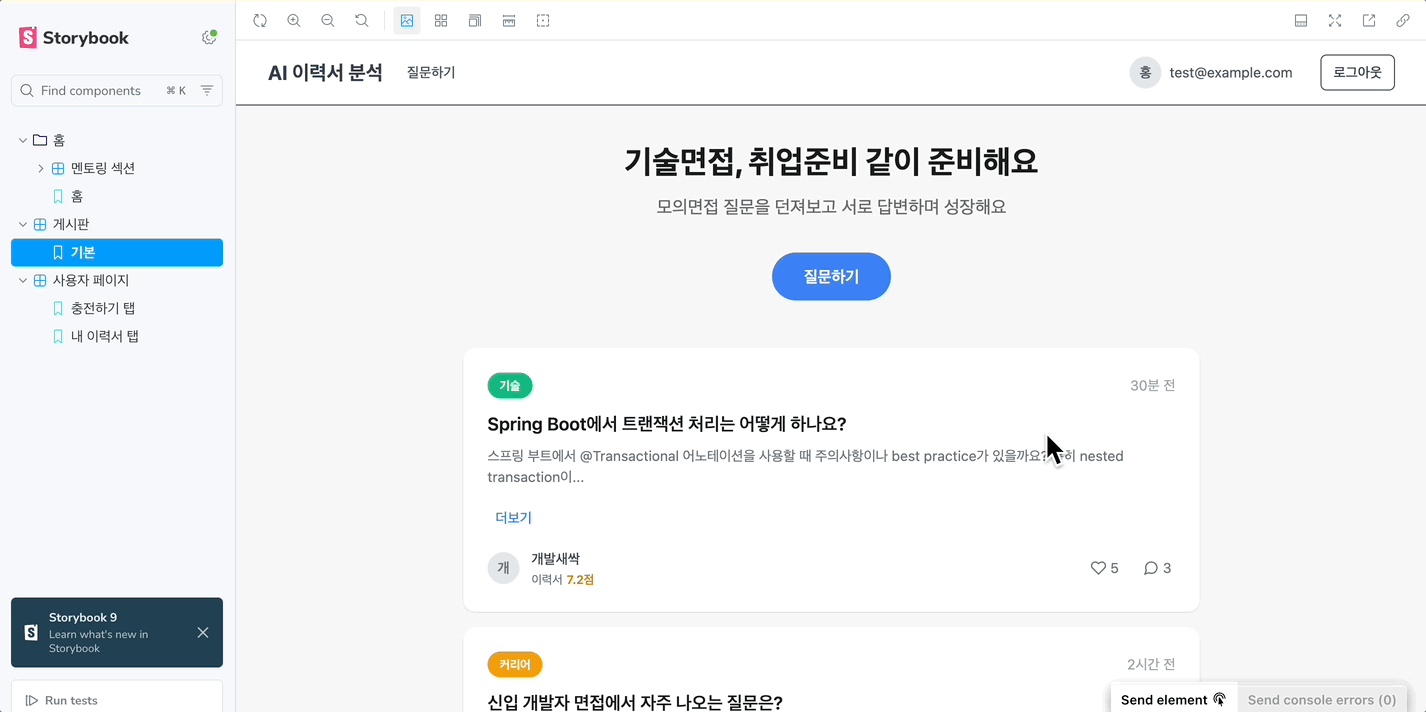Toggle the grid overlay in toolbar
The width and height of the screenshot is (1426, 712).
(441, 20)
